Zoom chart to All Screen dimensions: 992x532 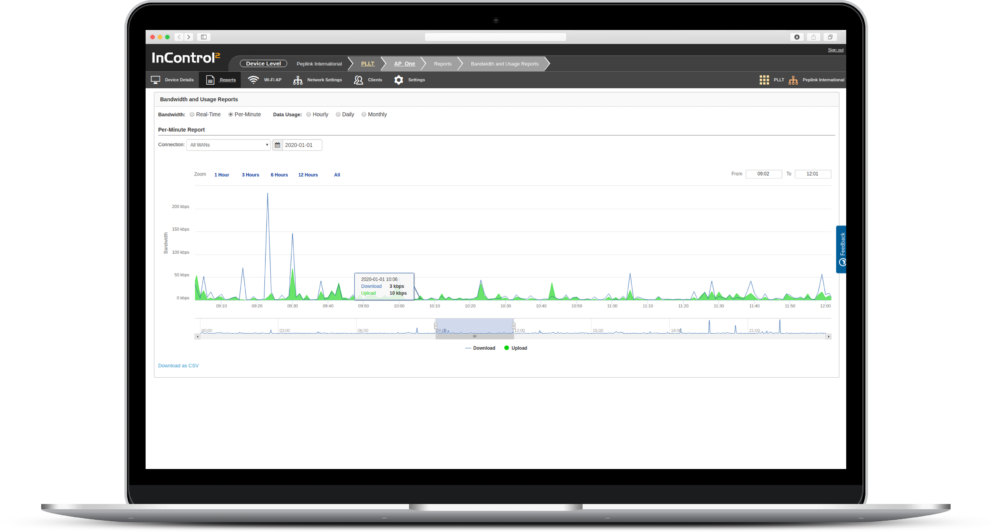[337, 175]
